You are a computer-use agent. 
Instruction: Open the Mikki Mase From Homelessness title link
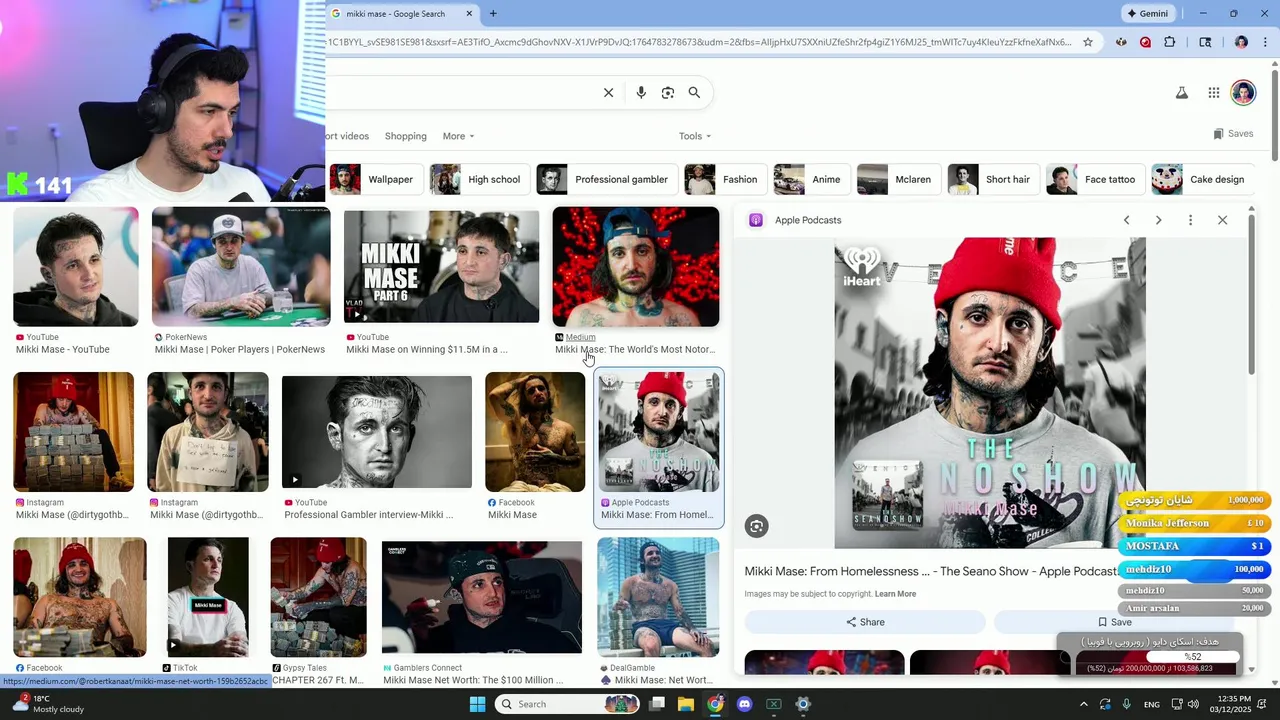931,571
